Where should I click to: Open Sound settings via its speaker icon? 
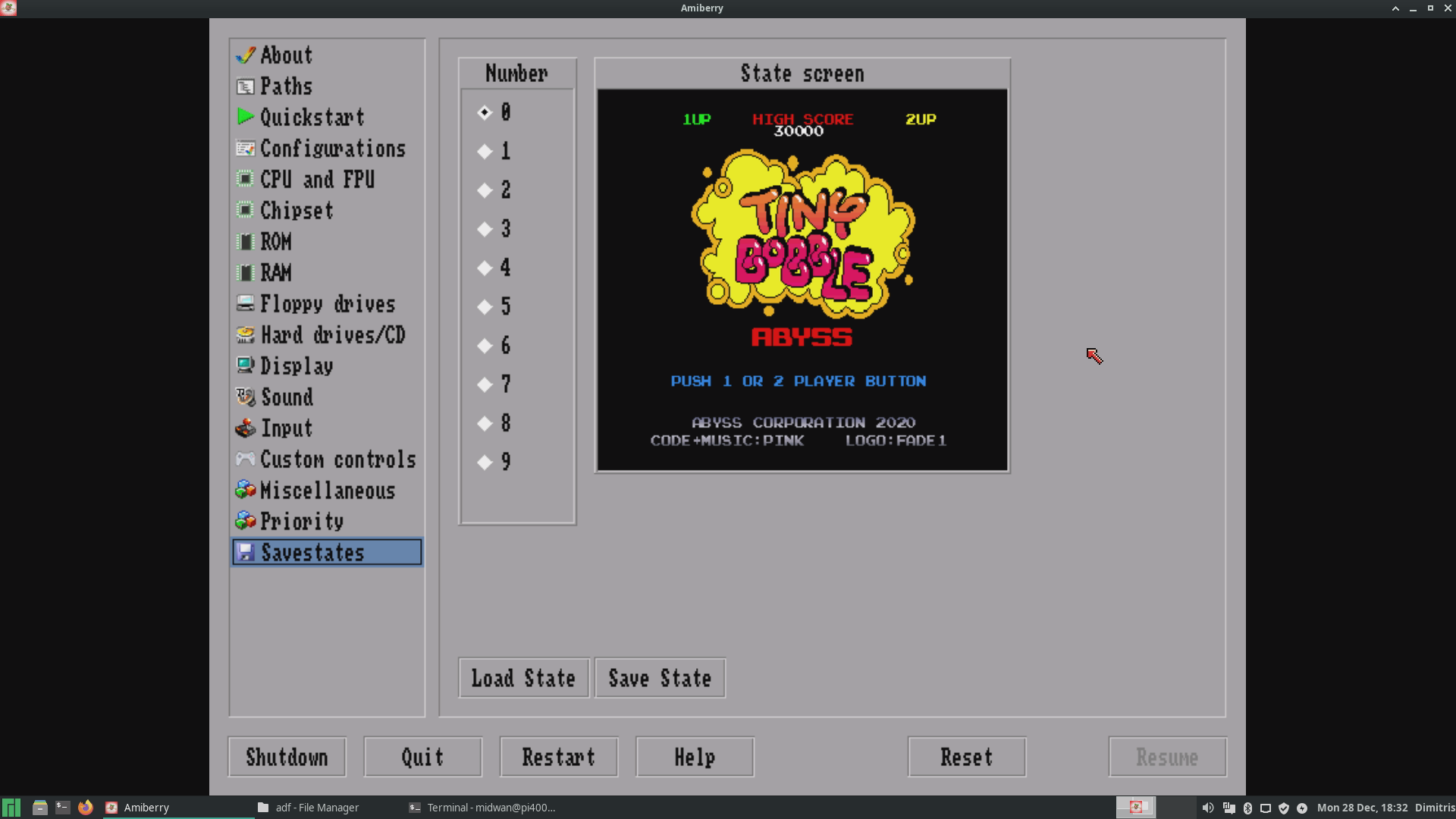[245, 396]
